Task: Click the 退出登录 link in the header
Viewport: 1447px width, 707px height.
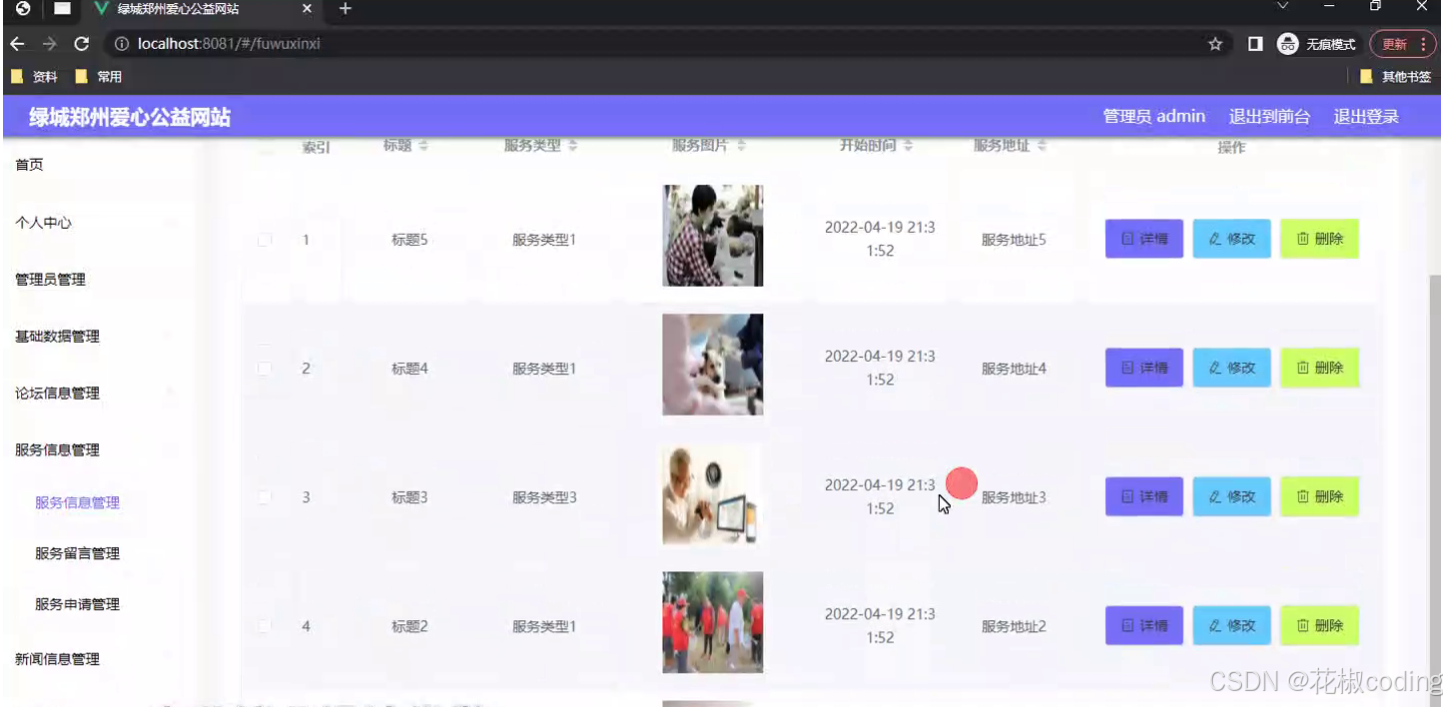Action: click(x=1366, y=116)
